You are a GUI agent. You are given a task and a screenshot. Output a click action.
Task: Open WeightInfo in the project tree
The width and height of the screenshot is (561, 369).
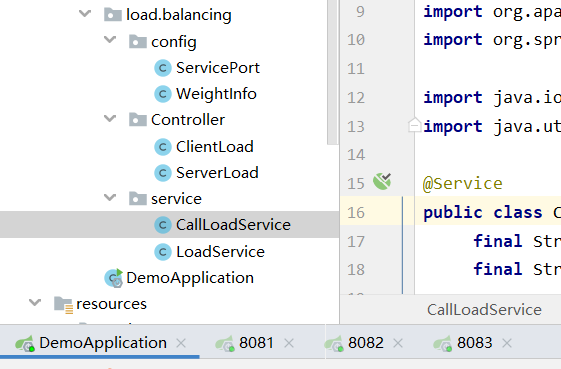pos(216,94)
